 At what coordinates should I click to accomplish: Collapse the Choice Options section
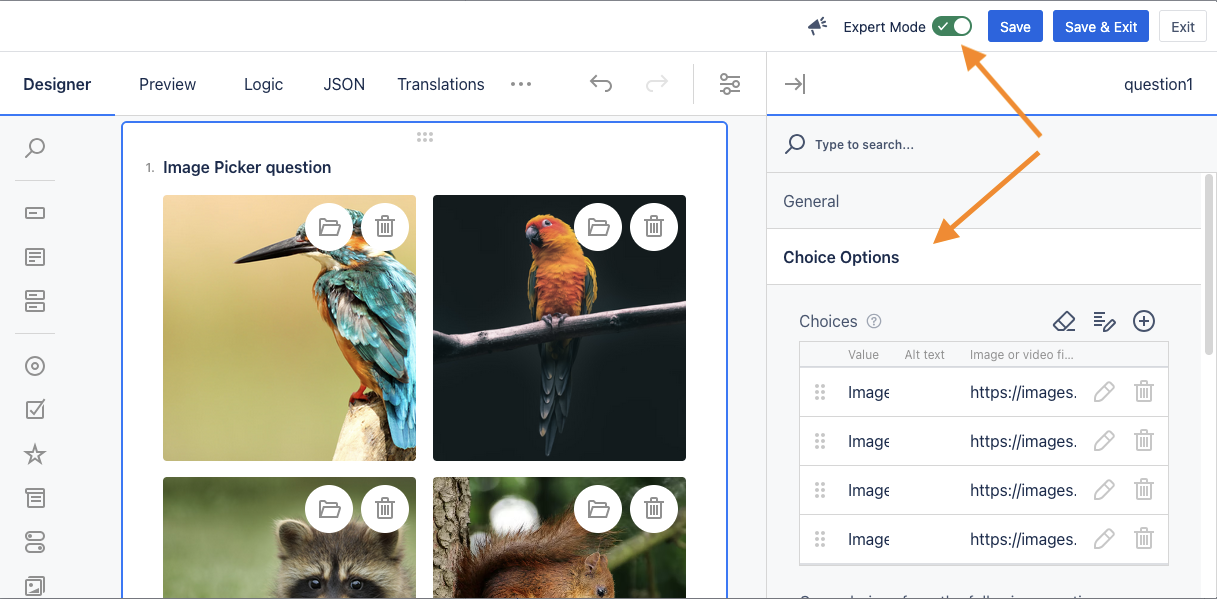pyautogui.click(x=983, y=257)
